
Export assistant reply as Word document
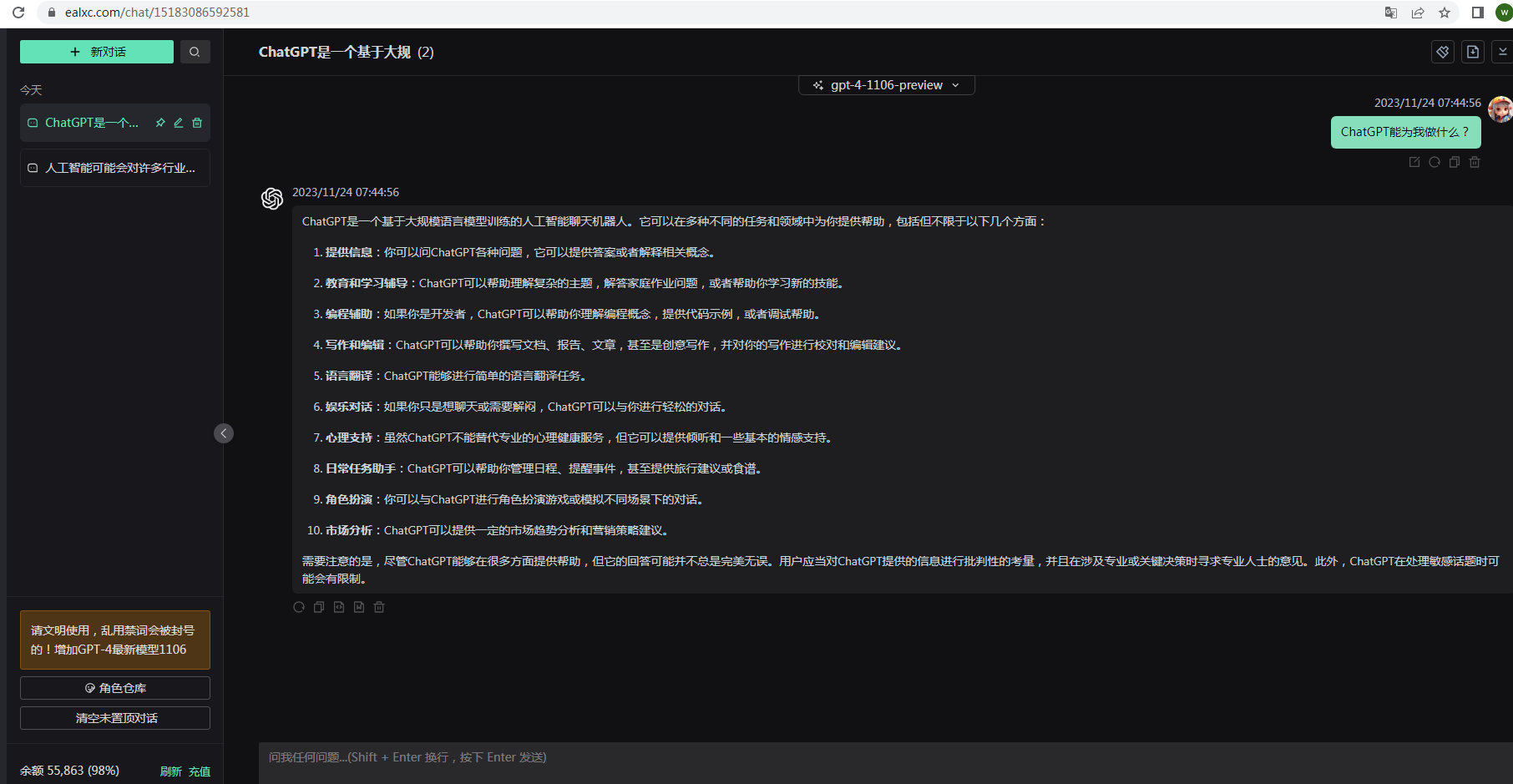tap(359, 607)
